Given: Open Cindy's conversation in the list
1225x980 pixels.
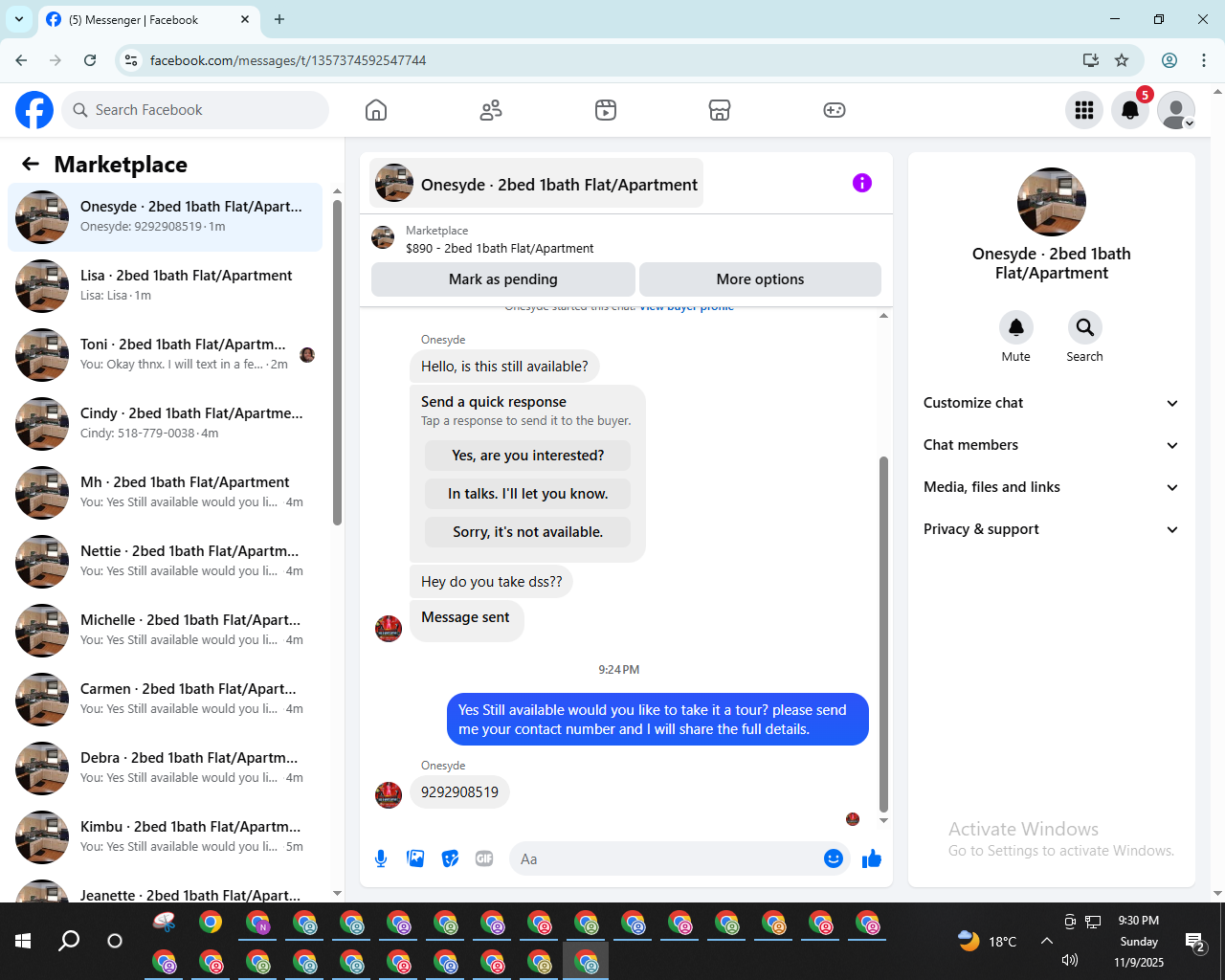Looking at the screenshot, I should (x=165, y=423).
